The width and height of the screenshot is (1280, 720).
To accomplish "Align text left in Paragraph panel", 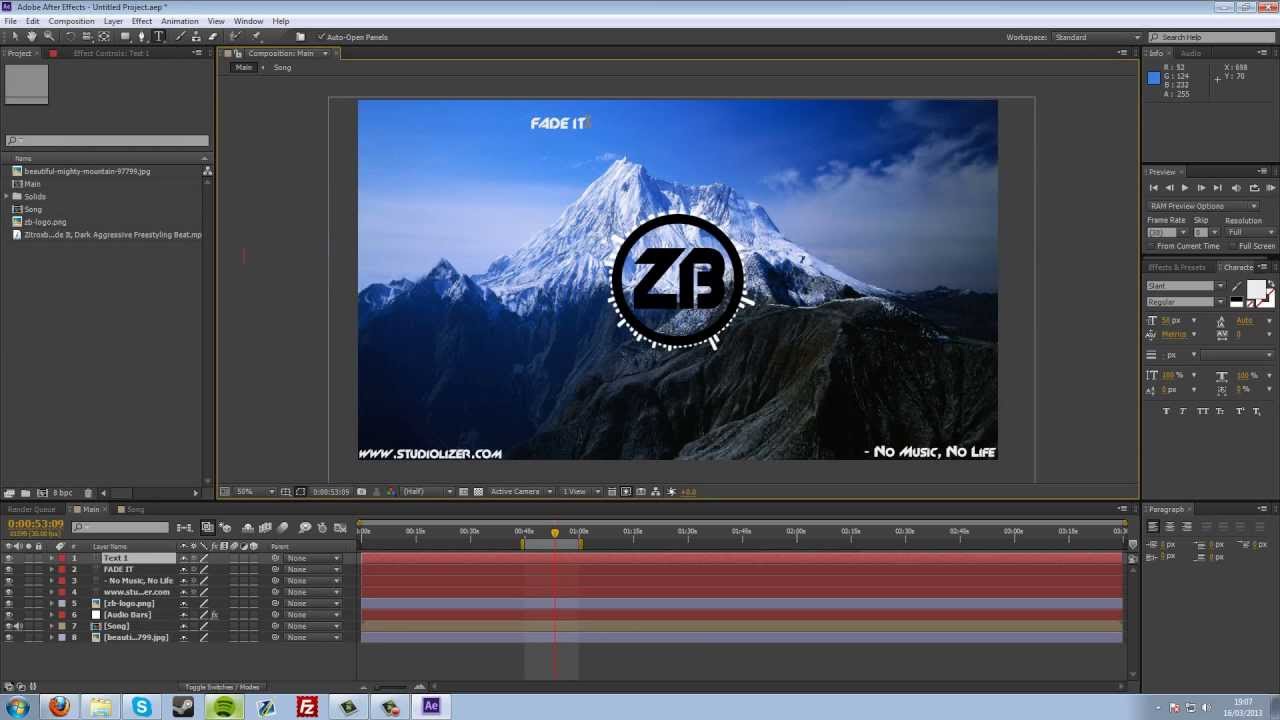I will point(1153,526).
